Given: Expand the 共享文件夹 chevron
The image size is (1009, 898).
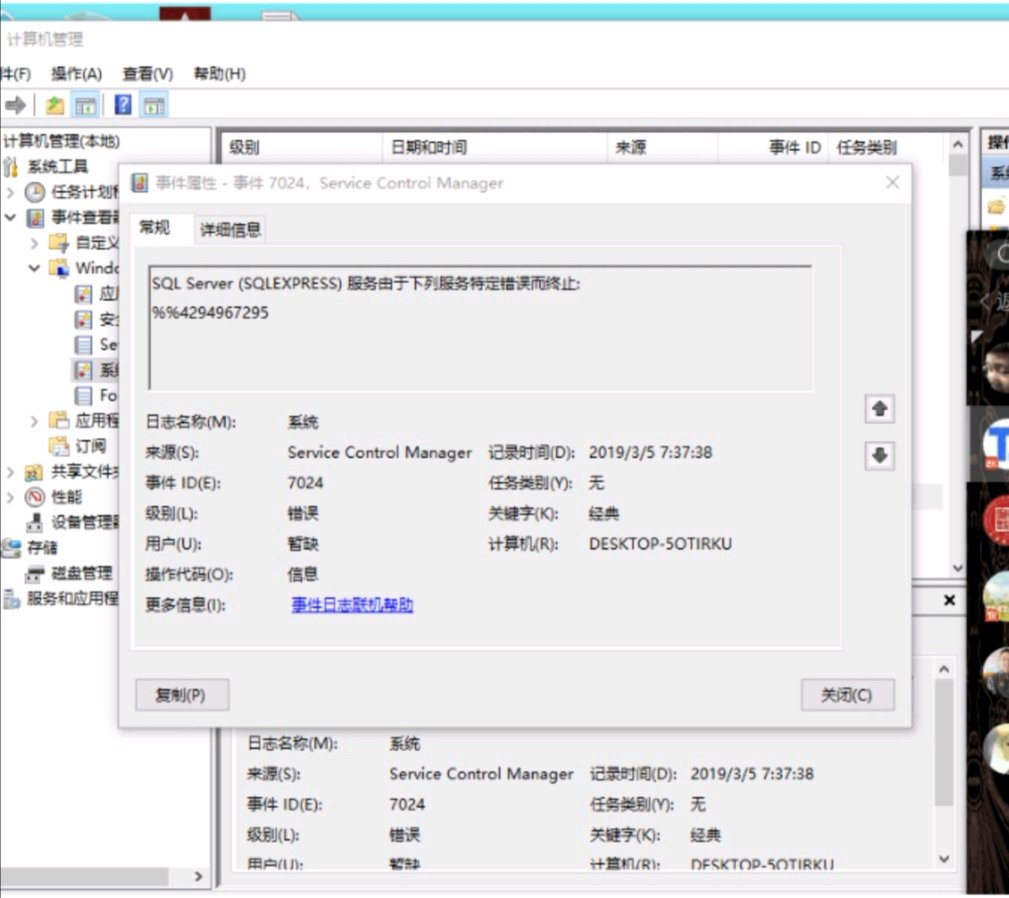Looking at the screenshot, I should pos(10,472).
